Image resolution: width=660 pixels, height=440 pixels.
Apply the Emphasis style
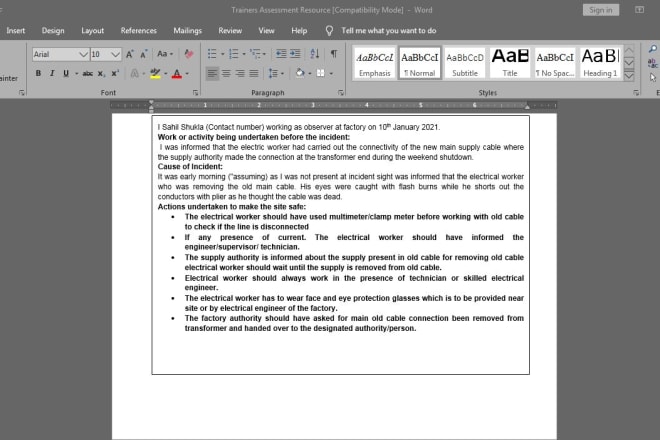(x=375, y=63)
